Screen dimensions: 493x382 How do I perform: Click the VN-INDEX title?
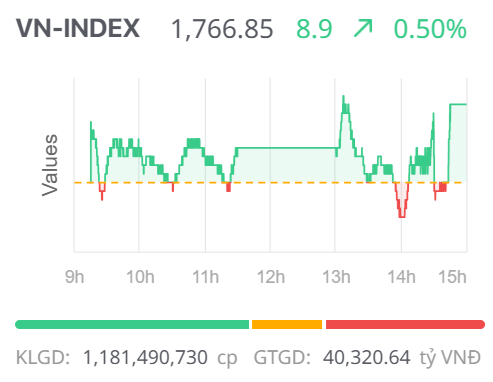pos(78,28)
